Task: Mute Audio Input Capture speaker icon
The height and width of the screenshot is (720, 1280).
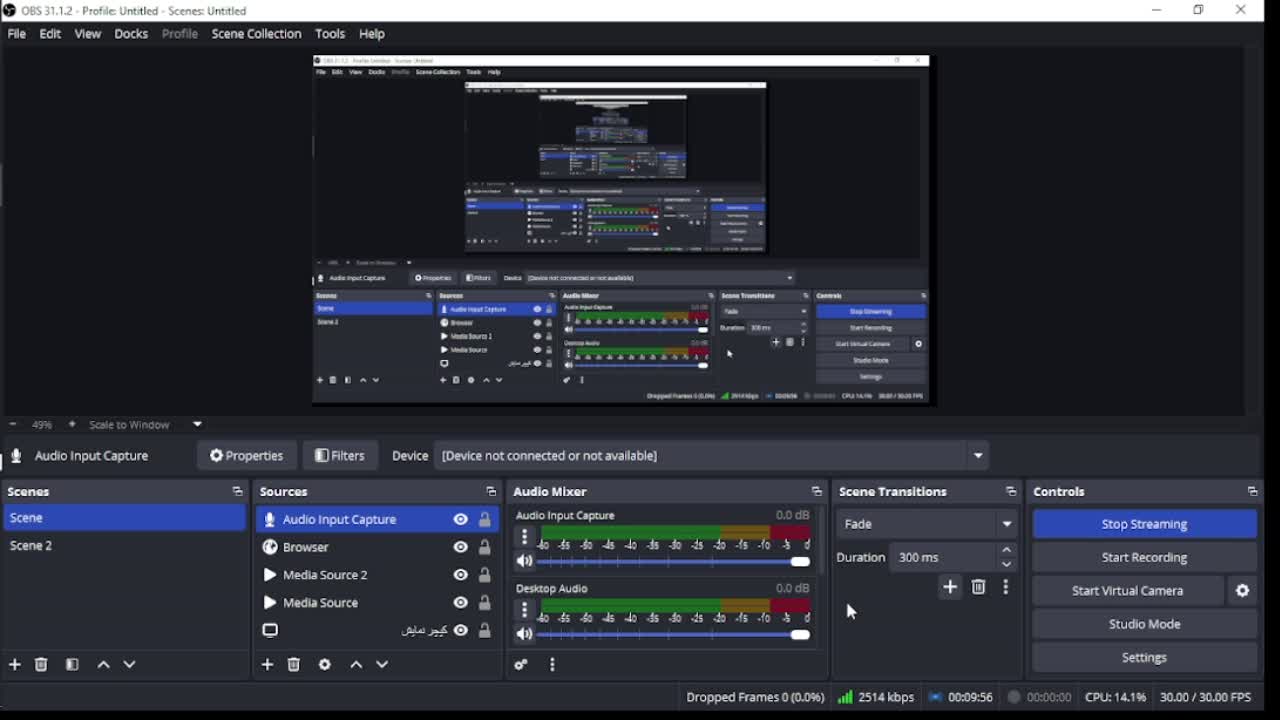Action: [x=524, y=561]
